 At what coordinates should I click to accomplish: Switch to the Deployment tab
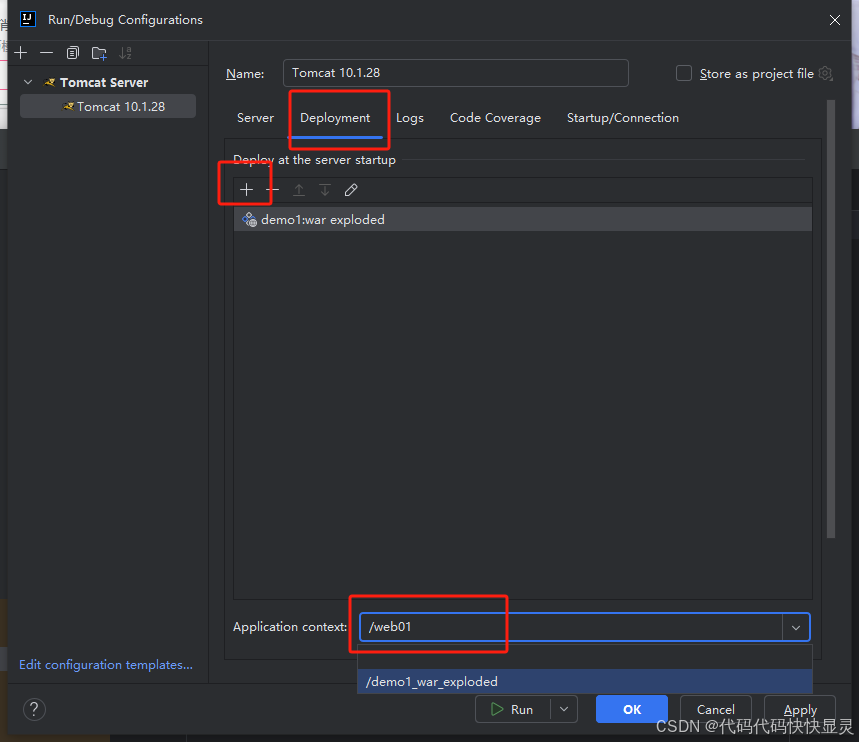tap(335, 118)
